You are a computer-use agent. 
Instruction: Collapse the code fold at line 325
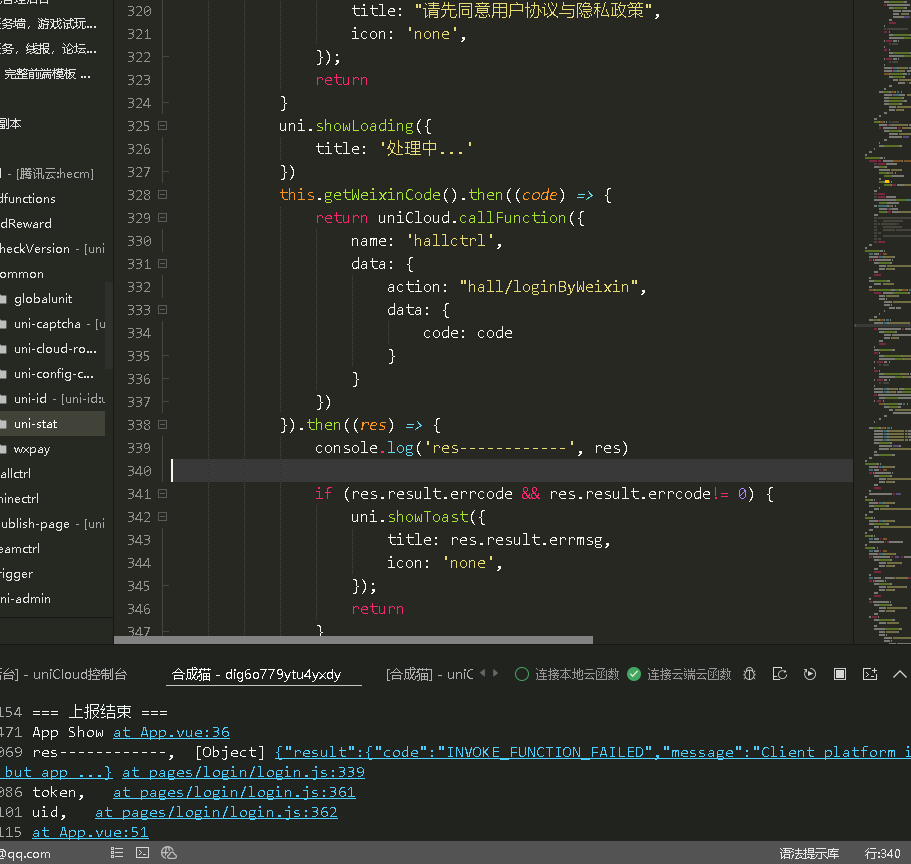point(162,126)
